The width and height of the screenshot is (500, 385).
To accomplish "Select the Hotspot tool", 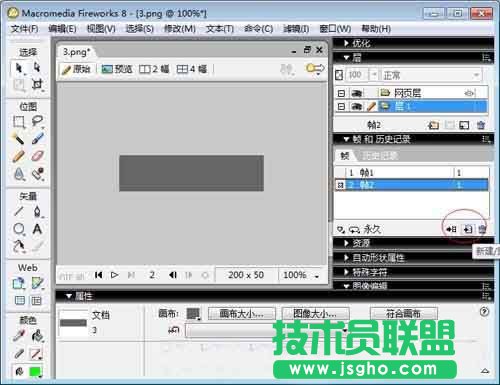I will pos(19,283).
